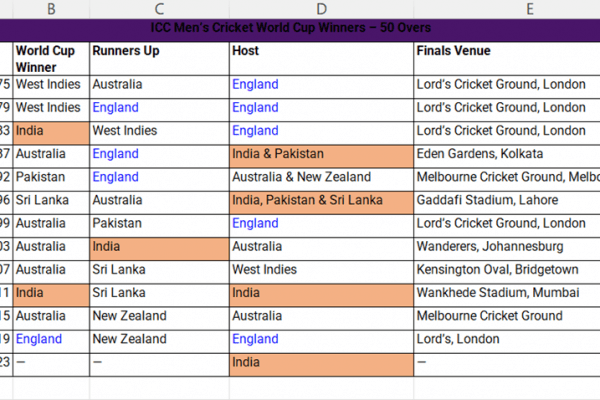This screenshot has width=600, height=400.
Task: Click the 'Eden Gardens, Kolkata' venue cell
Action: [507, 157]
